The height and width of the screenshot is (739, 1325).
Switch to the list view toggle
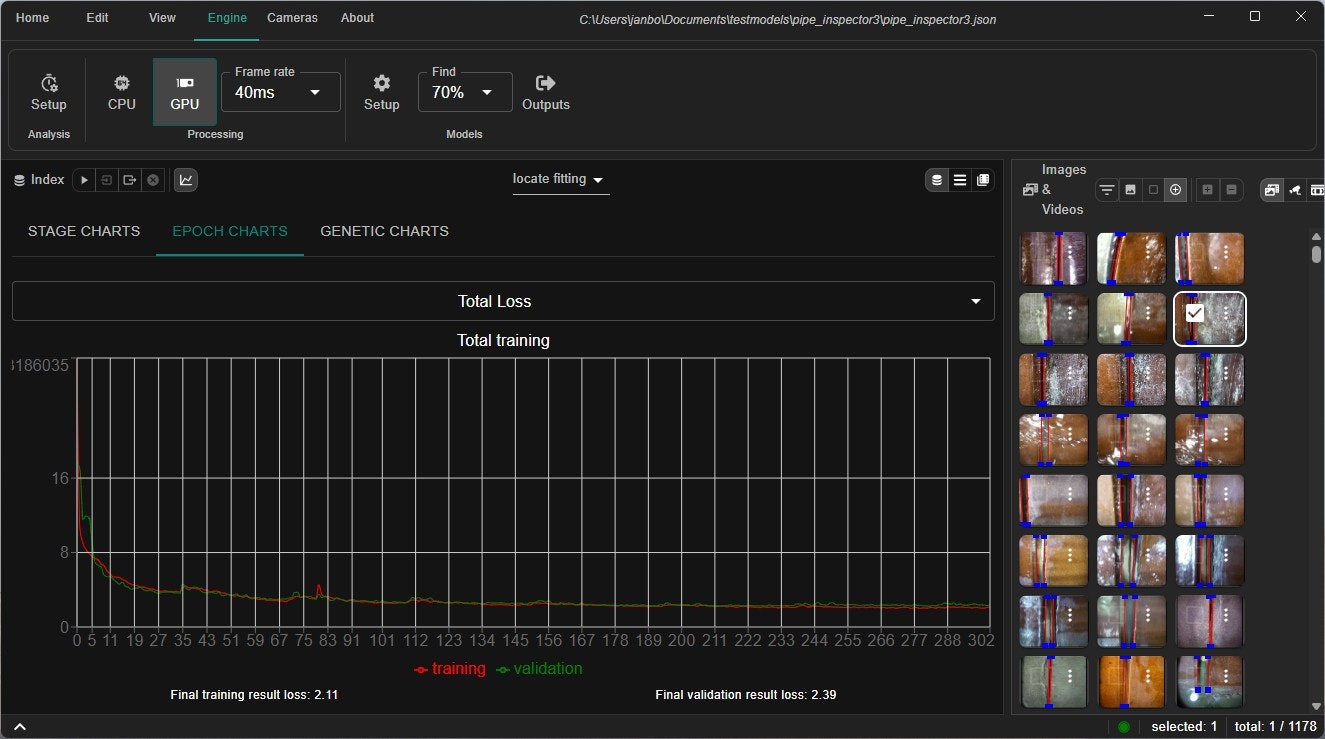tap(959, 179)
